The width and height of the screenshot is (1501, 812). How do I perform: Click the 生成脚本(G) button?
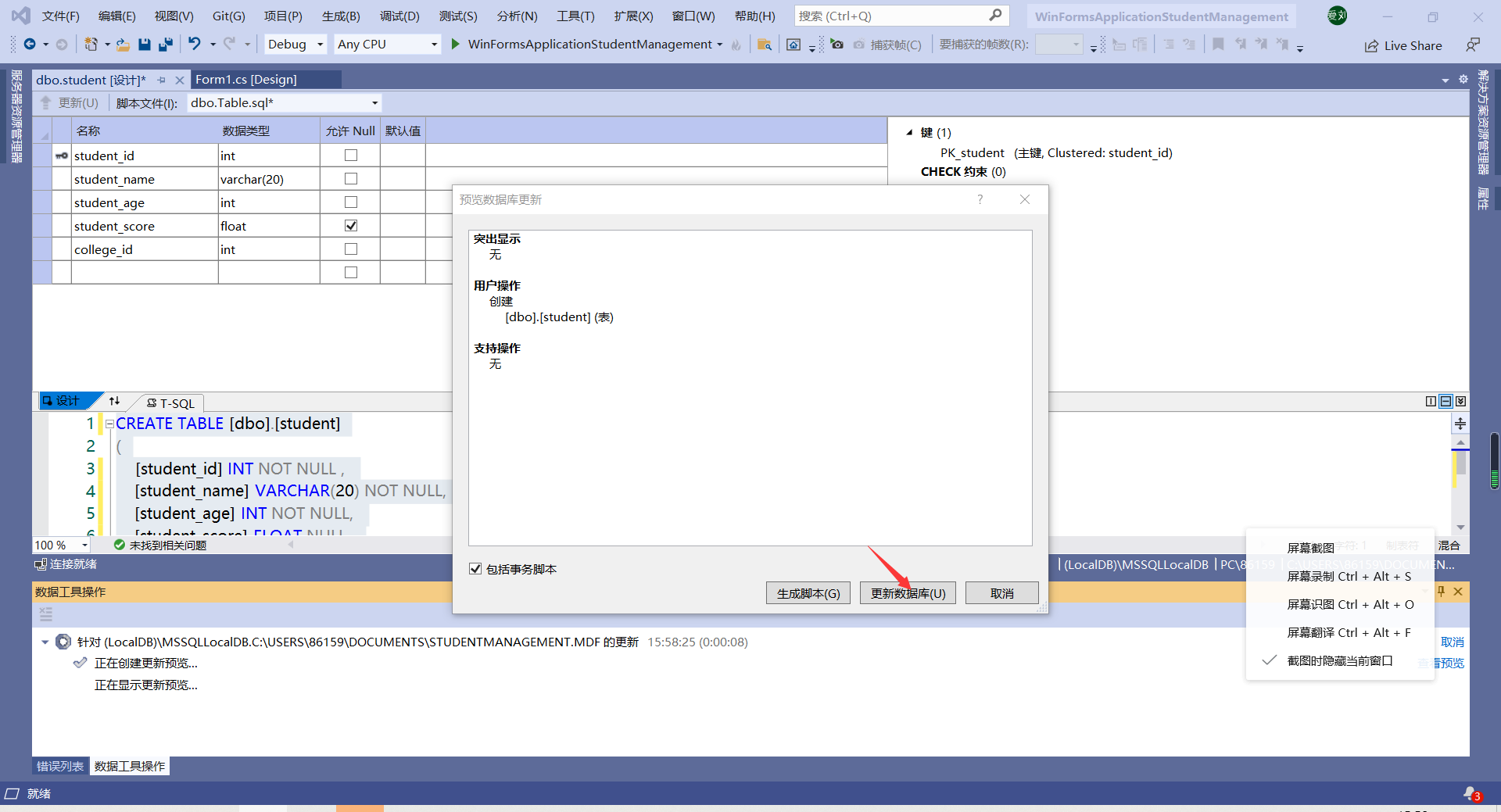coord(808,592)
